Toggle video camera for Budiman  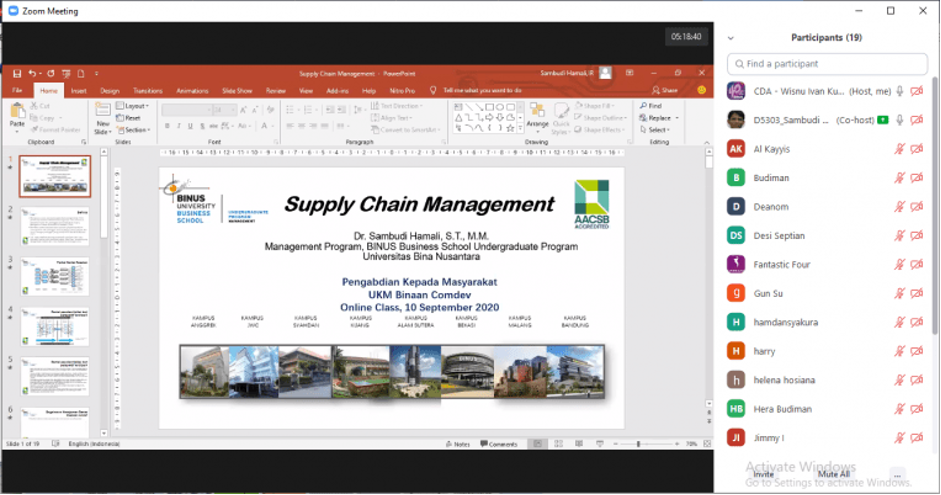[916, 178]
